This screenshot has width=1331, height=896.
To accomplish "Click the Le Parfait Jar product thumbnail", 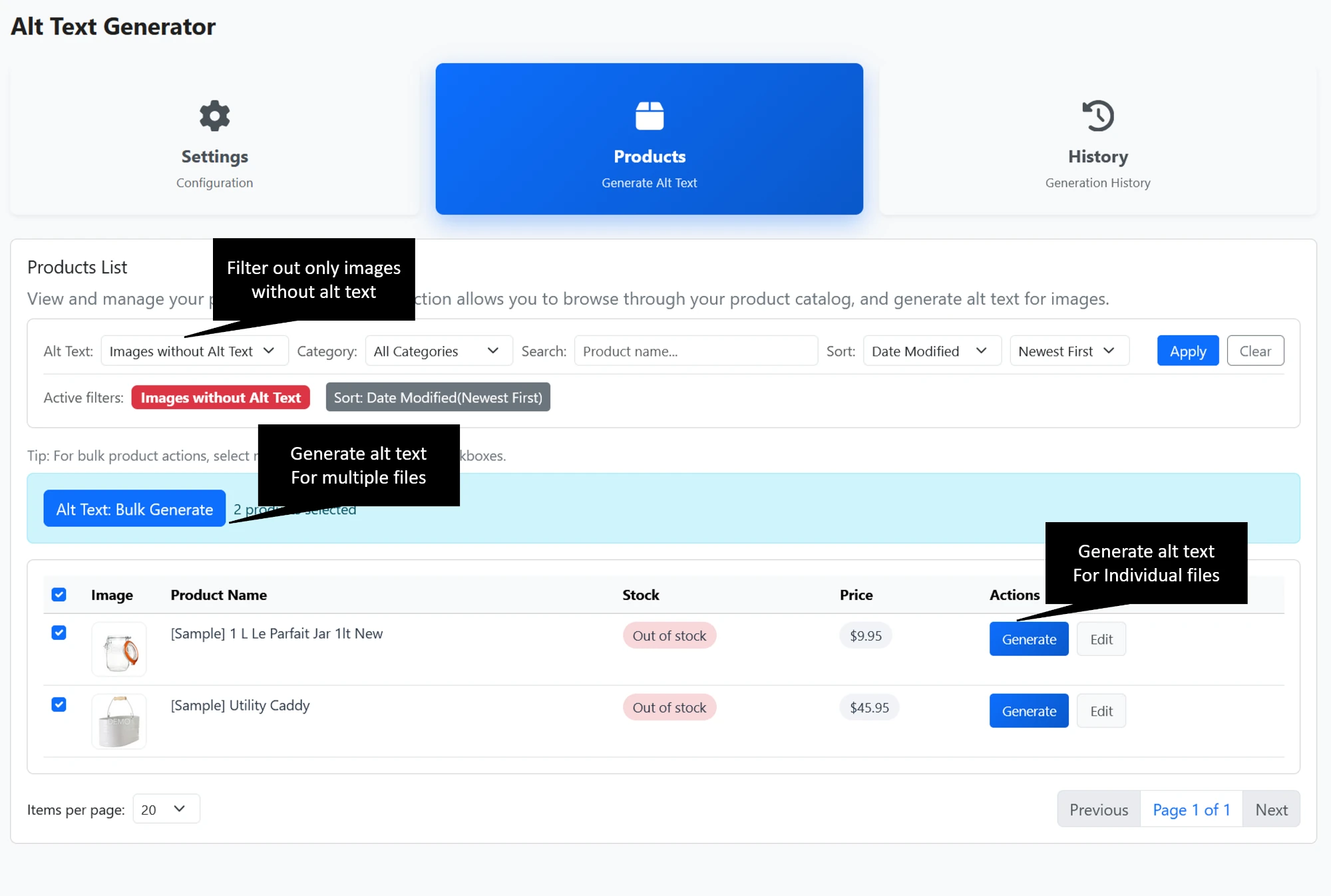I will (x=118, y=649).
